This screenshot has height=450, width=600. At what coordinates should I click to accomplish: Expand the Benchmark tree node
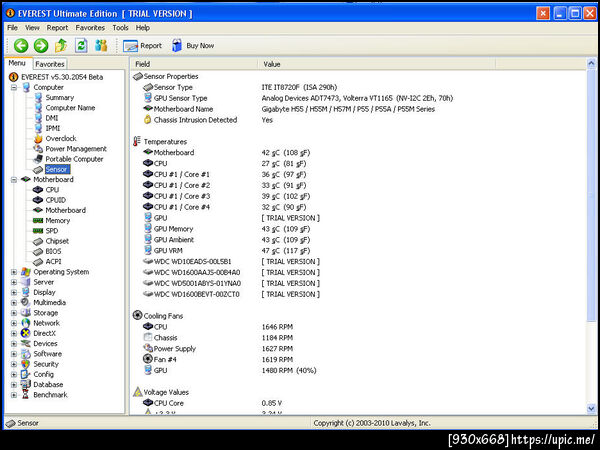point(14,395)
